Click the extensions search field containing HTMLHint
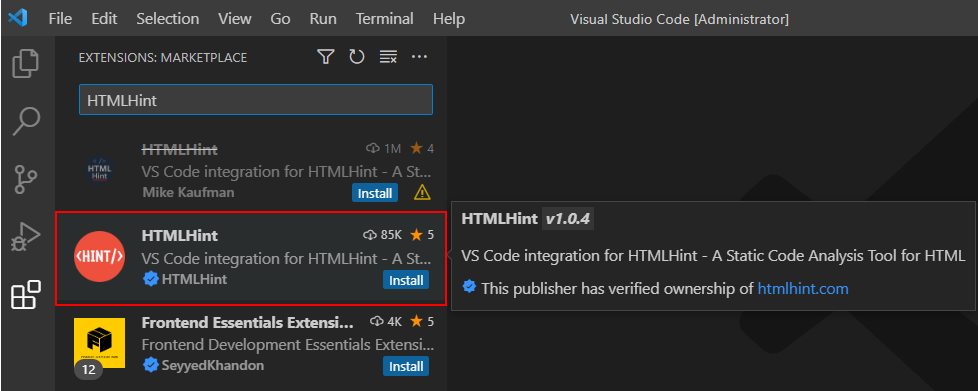This screenshot has width=978, height=391. click(256, 100)
